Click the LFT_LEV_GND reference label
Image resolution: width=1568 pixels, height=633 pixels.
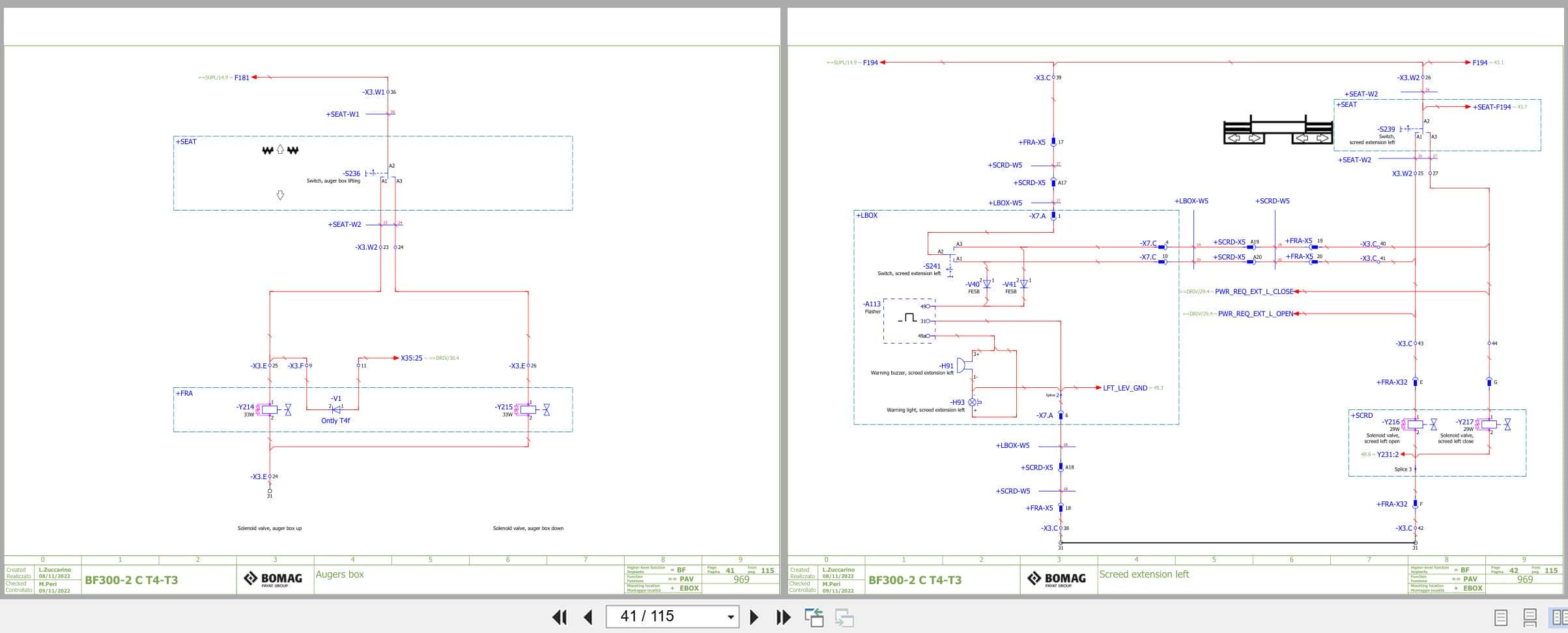1125,388
